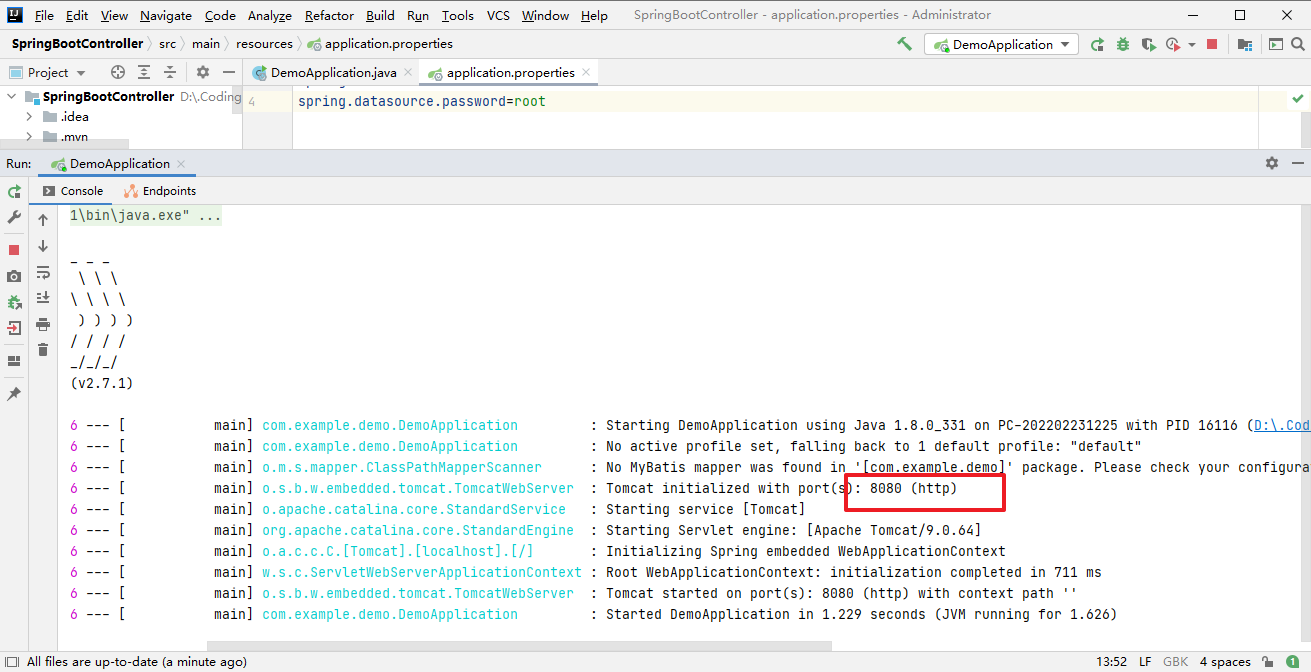Click the attach debugger icon in Run panel
Viewport: 1311px width, 672px height.
click(x=14, y=302)
